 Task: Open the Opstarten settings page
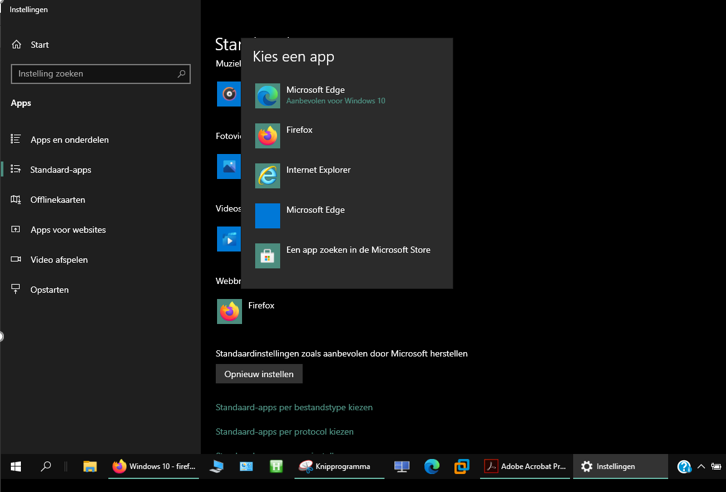[x=49, y=290]
